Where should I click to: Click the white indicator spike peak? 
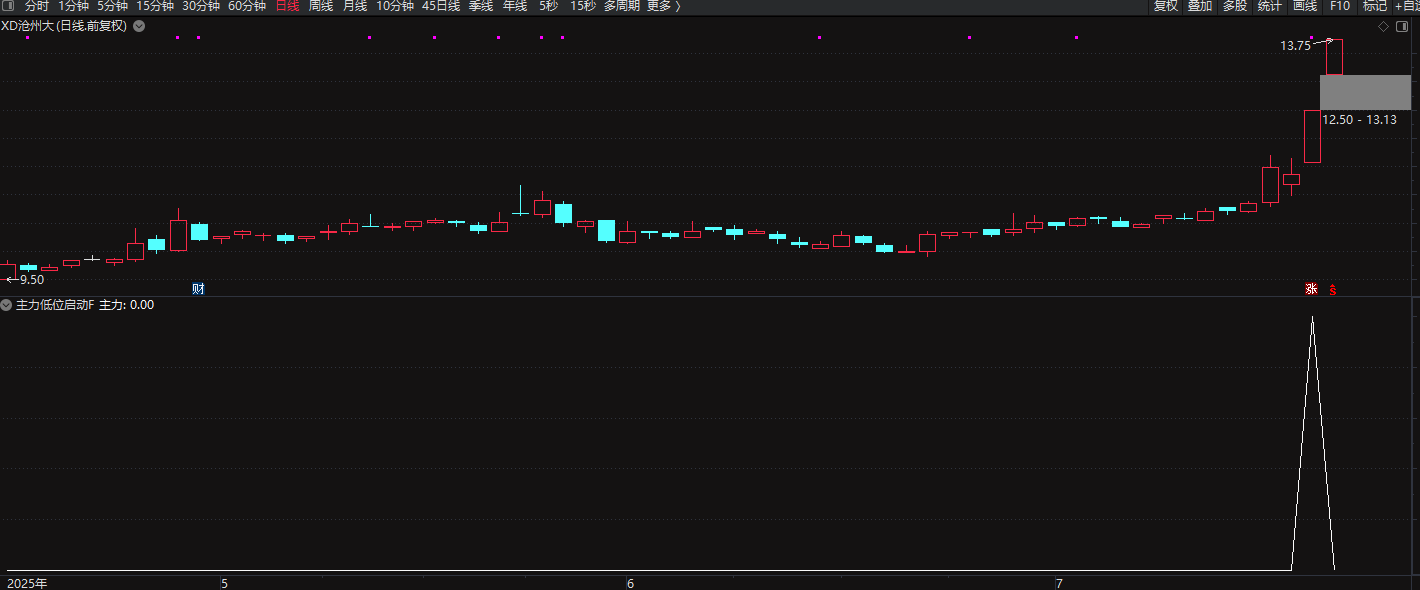(1312, 318)
